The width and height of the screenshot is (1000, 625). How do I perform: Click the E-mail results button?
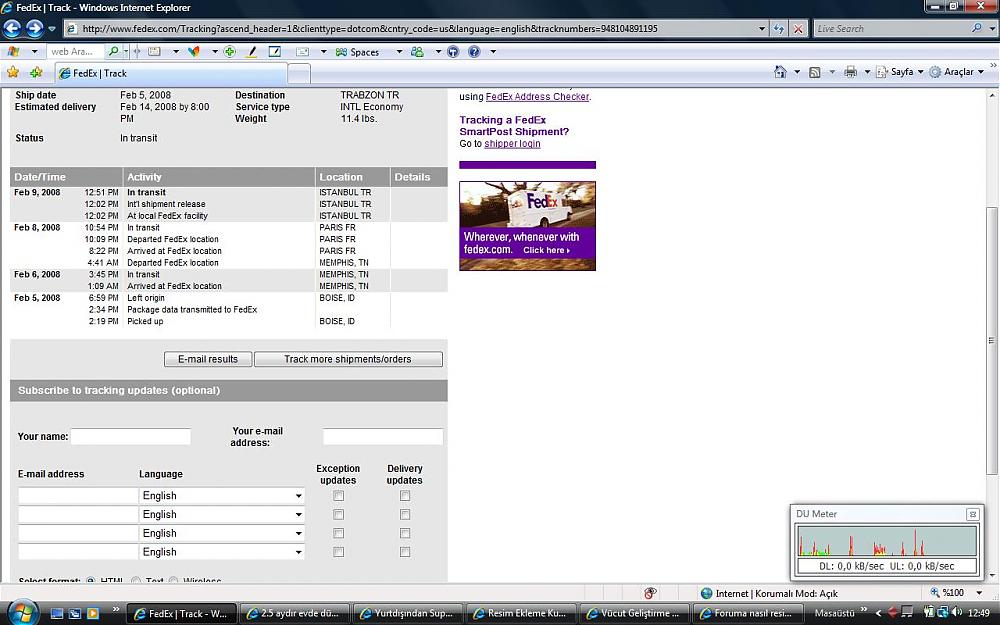pos(208,359)
